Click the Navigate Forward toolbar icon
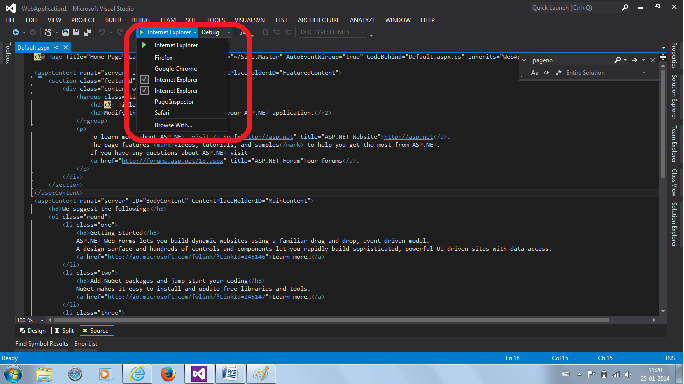The image size is (684, 384). 33,32
